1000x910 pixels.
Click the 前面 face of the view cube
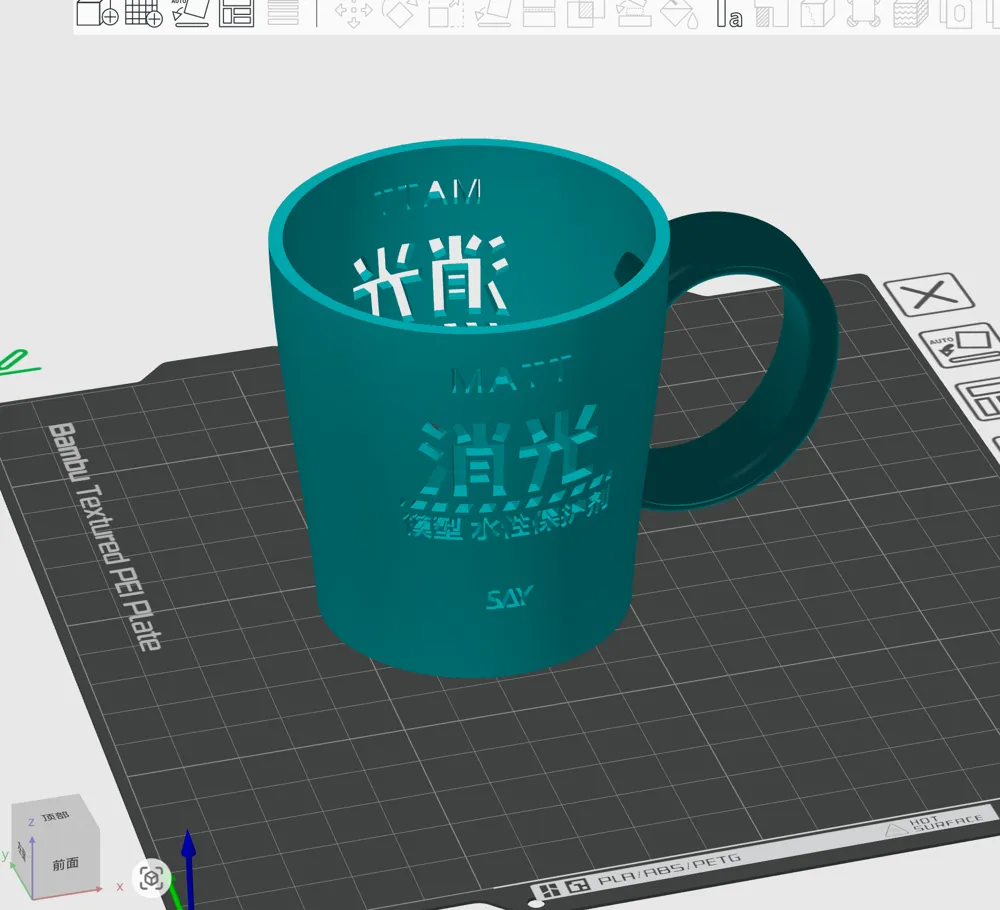pos(65,864)
